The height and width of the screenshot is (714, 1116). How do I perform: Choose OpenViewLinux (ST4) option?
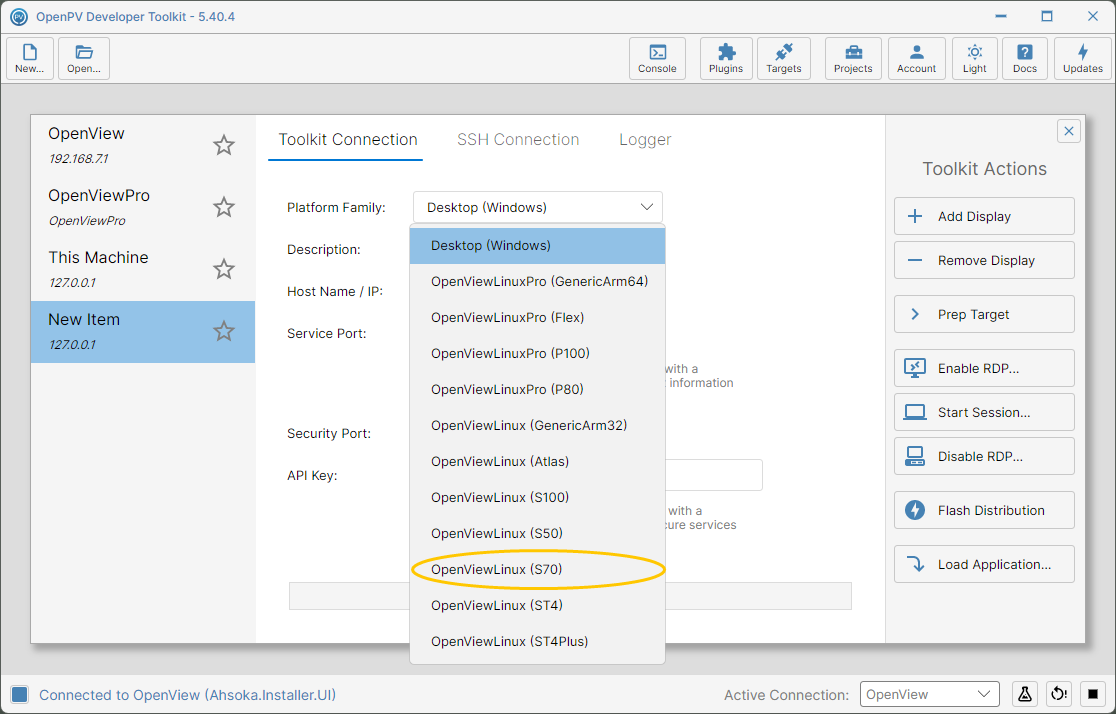pyautogui.click(x=537, y=605)
